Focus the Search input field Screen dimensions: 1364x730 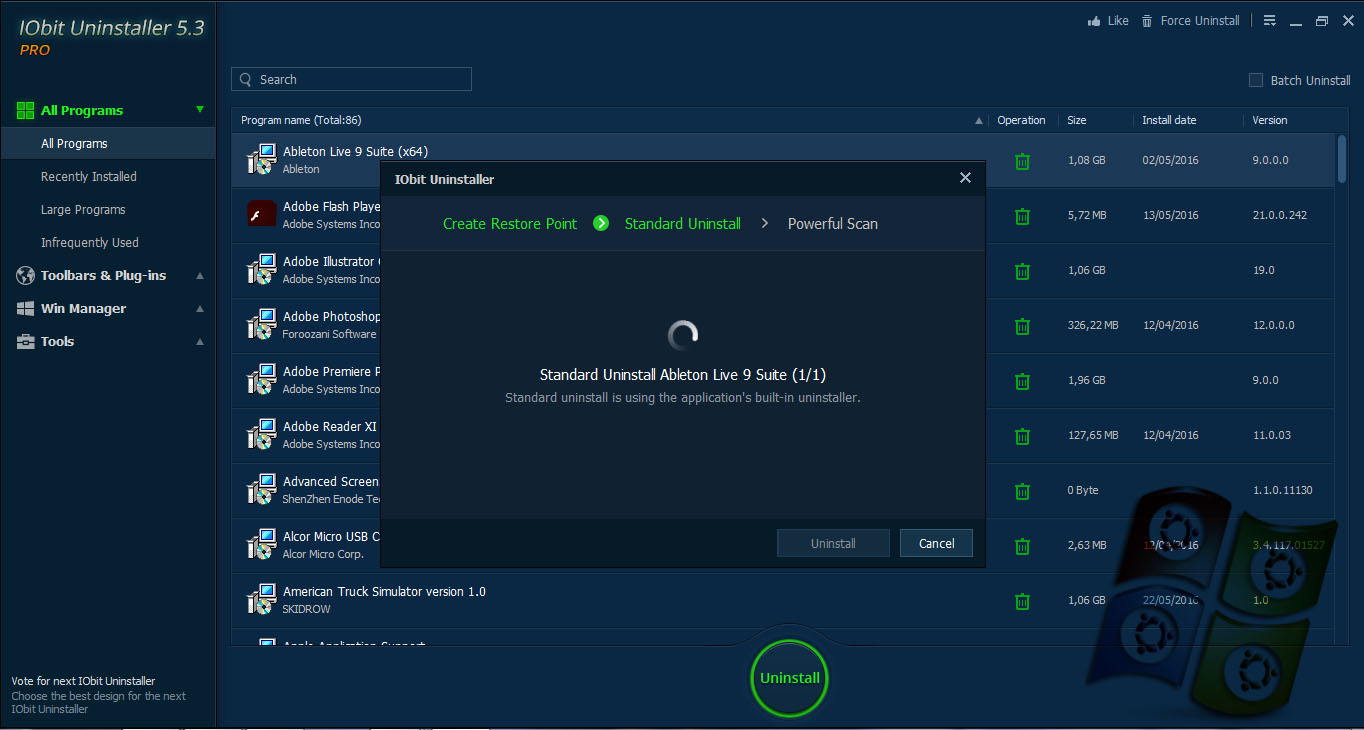[351, 79]
